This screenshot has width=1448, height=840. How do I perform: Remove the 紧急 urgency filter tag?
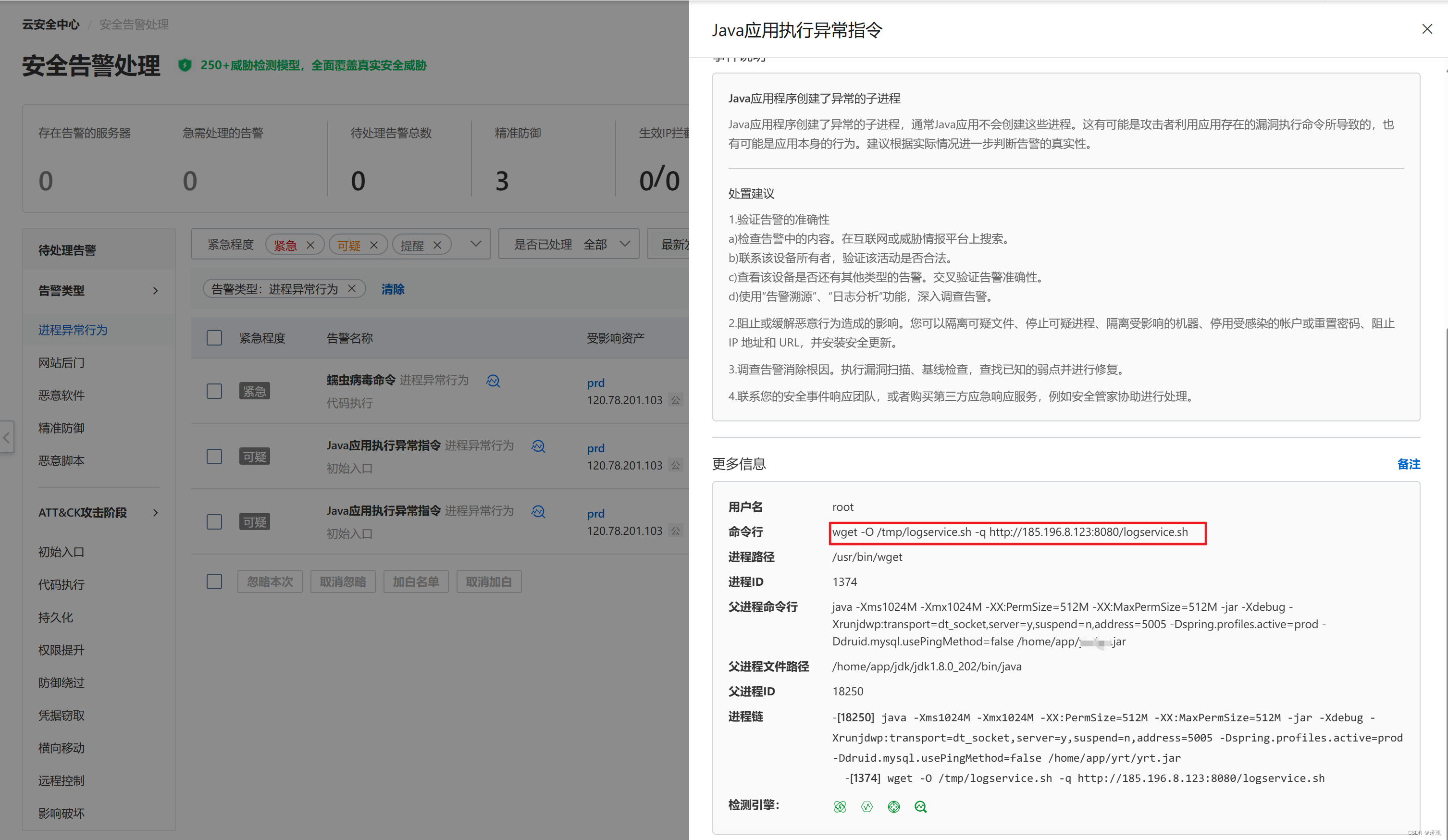310,245
